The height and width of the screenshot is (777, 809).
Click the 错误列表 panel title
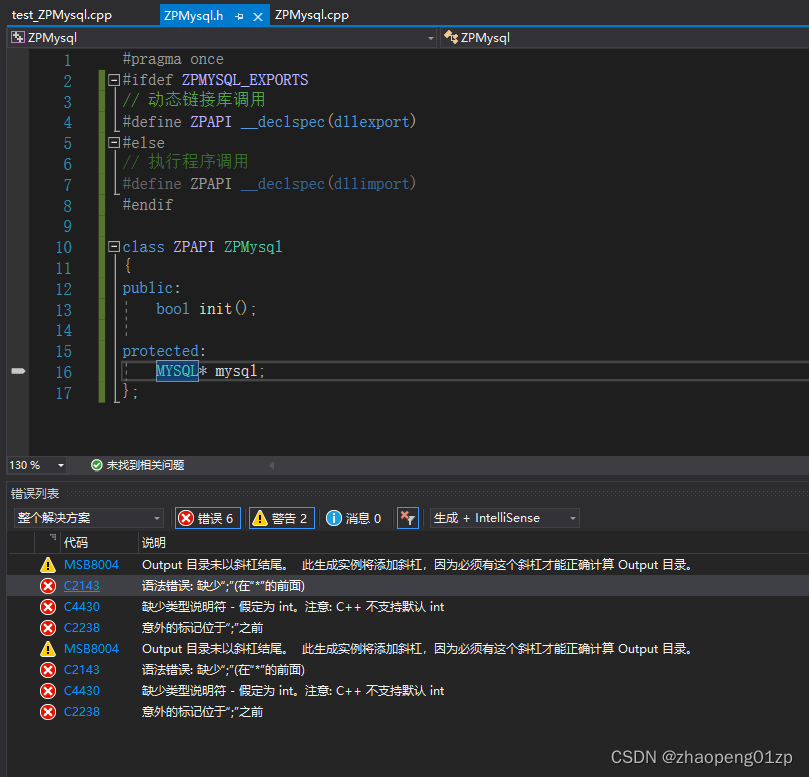point(35,494)
